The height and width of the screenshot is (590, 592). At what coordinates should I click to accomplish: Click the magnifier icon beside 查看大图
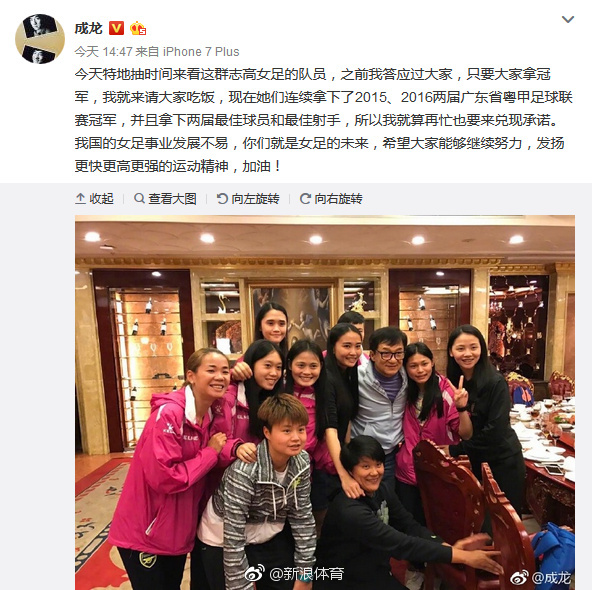click(x=139, y=198)
